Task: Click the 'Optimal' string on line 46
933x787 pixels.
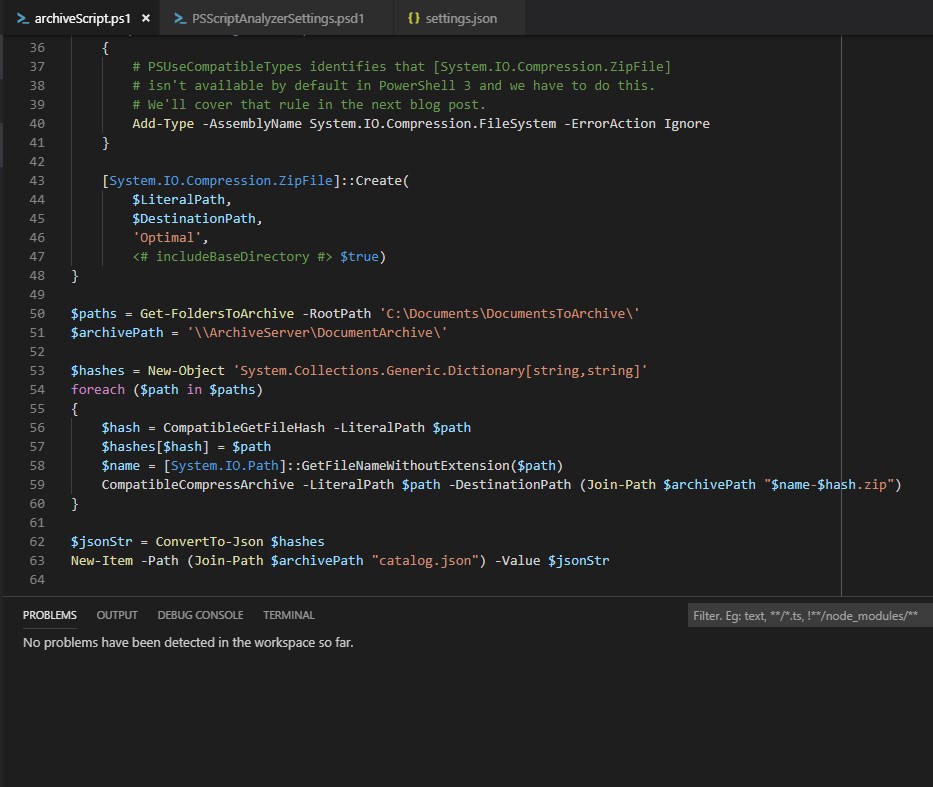Action: click(167, 238)
